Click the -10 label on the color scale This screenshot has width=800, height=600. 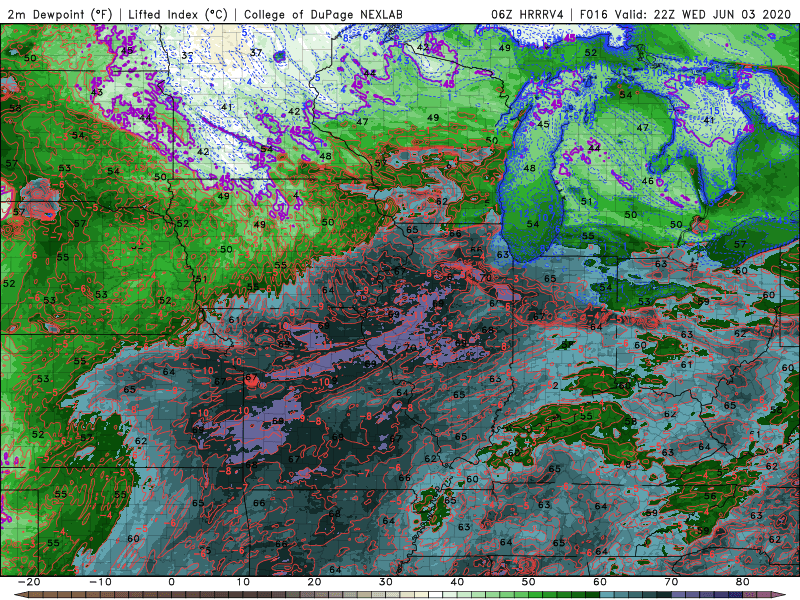click(99, 582)
